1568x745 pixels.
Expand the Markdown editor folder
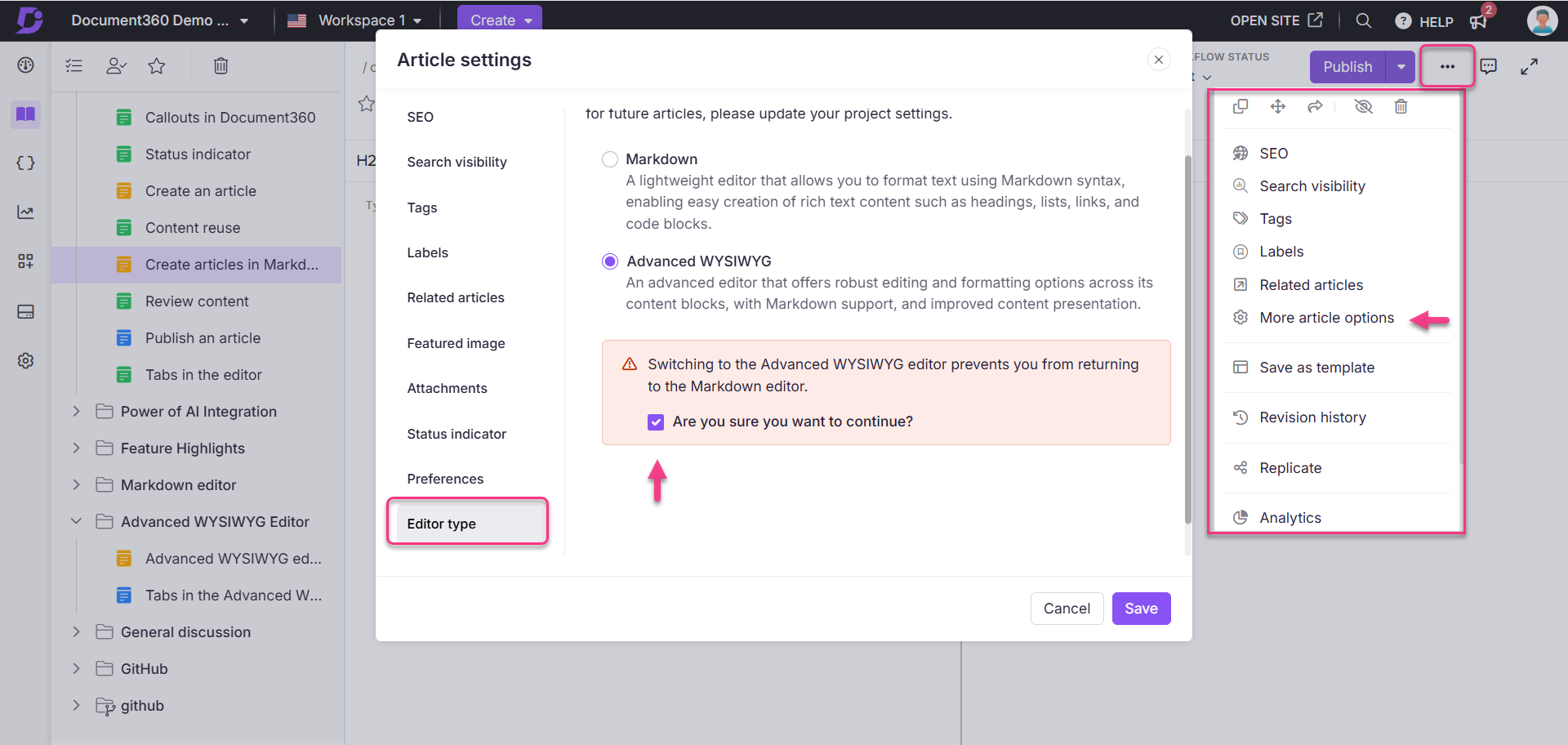(x=76, y=484)
